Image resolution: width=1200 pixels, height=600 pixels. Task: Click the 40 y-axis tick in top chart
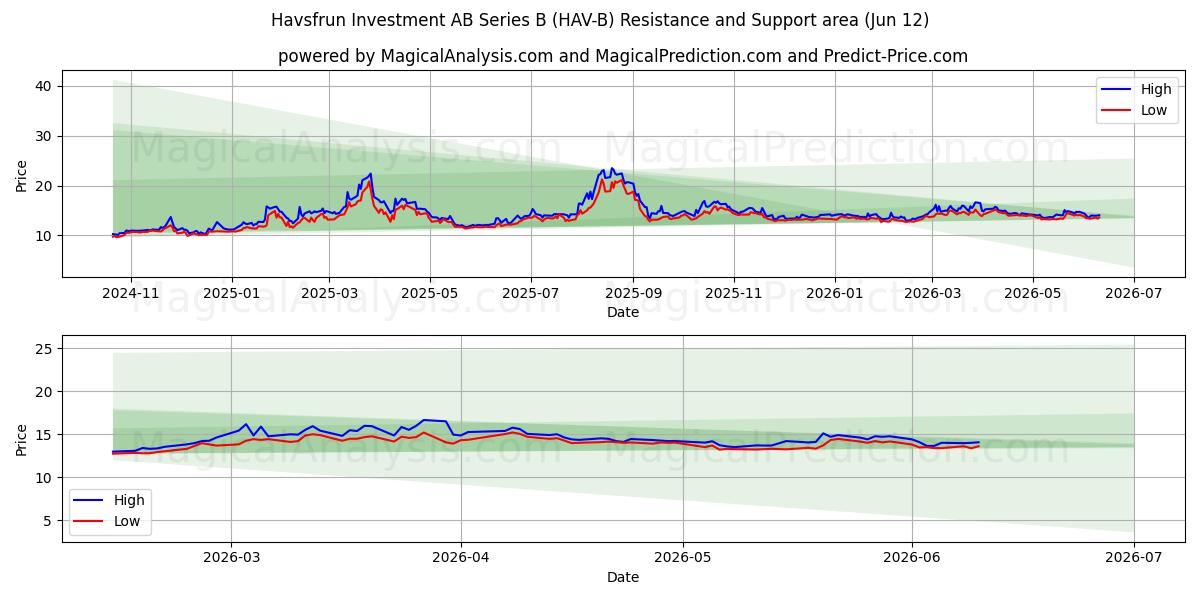(x=46, y=86)
